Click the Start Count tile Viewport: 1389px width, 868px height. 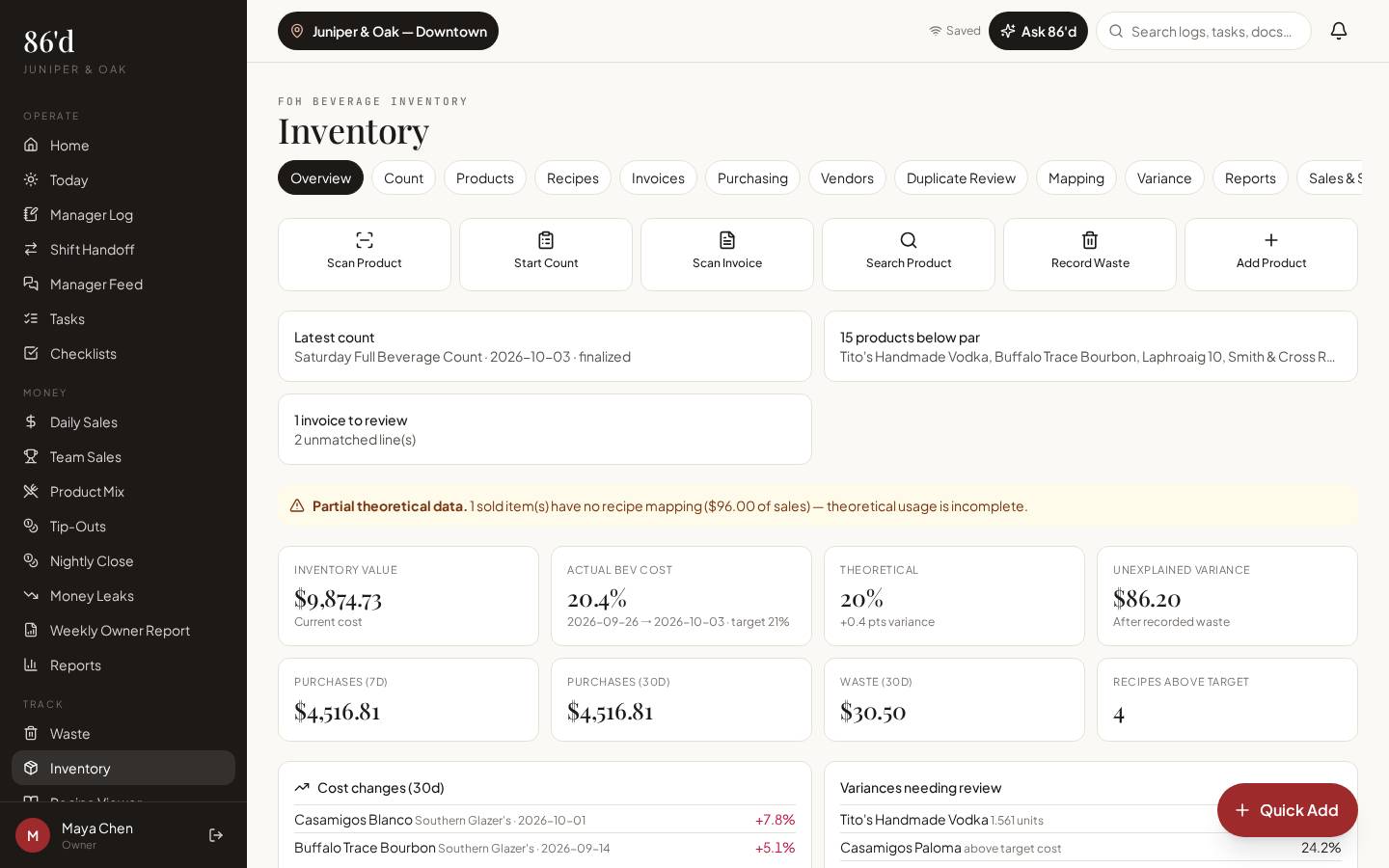point(546,255)
